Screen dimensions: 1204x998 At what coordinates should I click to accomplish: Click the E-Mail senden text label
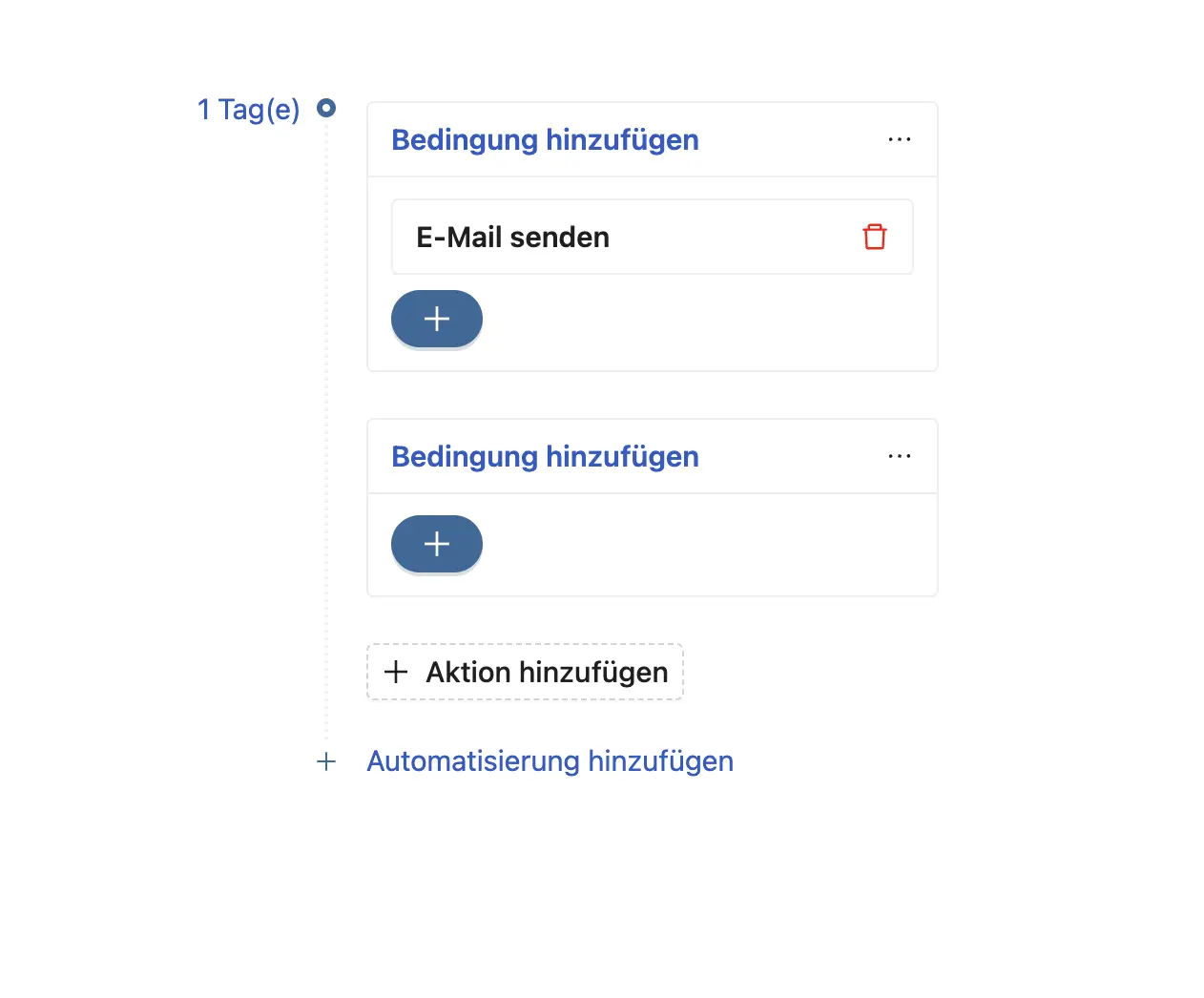click(x=511, y=237)
